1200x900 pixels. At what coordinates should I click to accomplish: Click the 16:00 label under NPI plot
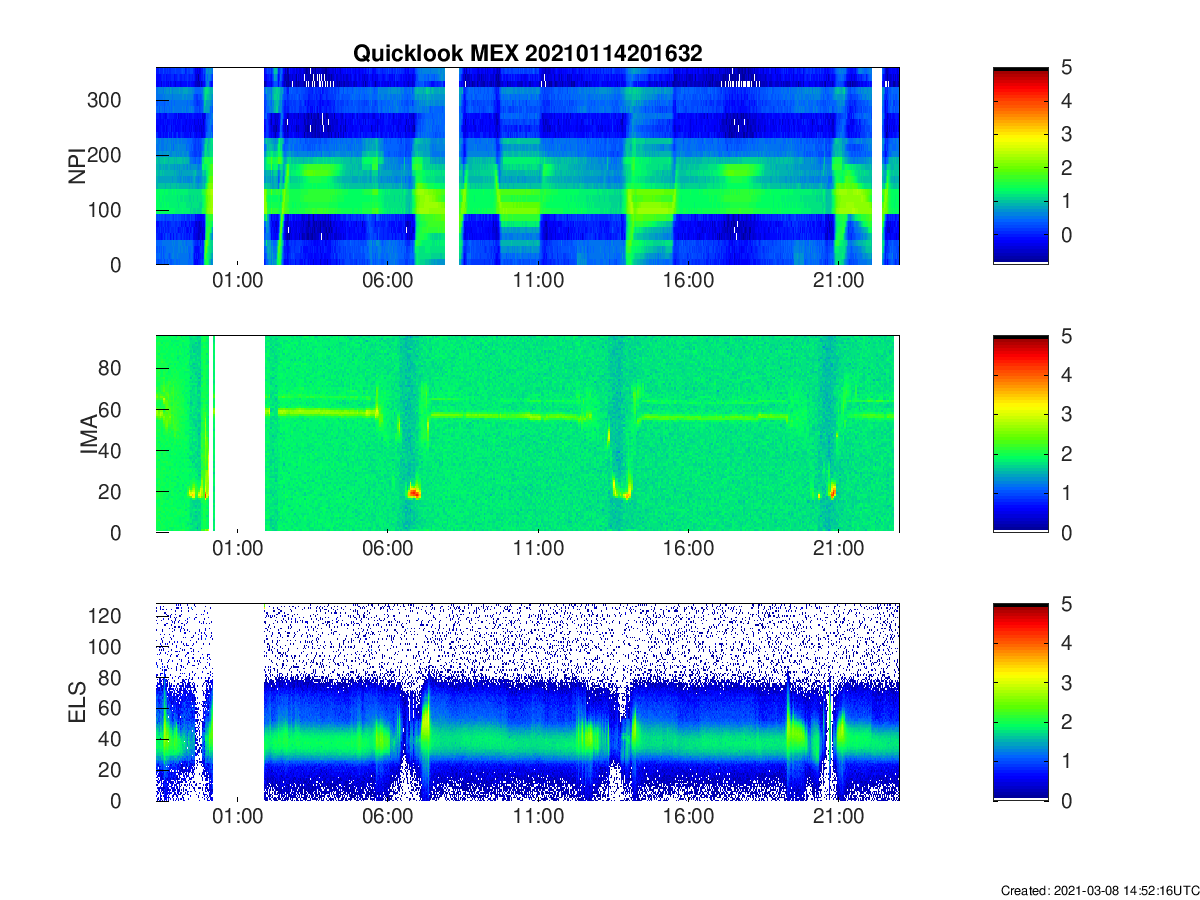(688, 281)
